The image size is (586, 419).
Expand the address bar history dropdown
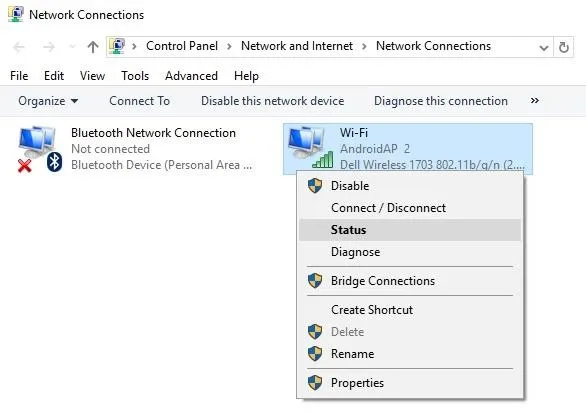(x=544, y=47)
